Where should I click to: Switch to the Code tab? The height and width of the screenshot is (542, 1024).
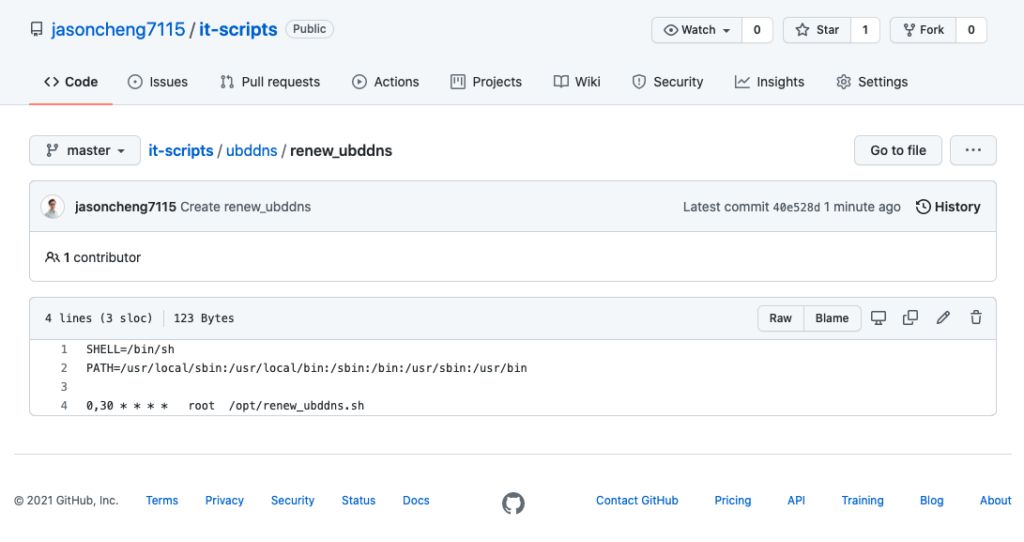pyautogui.click(x=71, y=82)
